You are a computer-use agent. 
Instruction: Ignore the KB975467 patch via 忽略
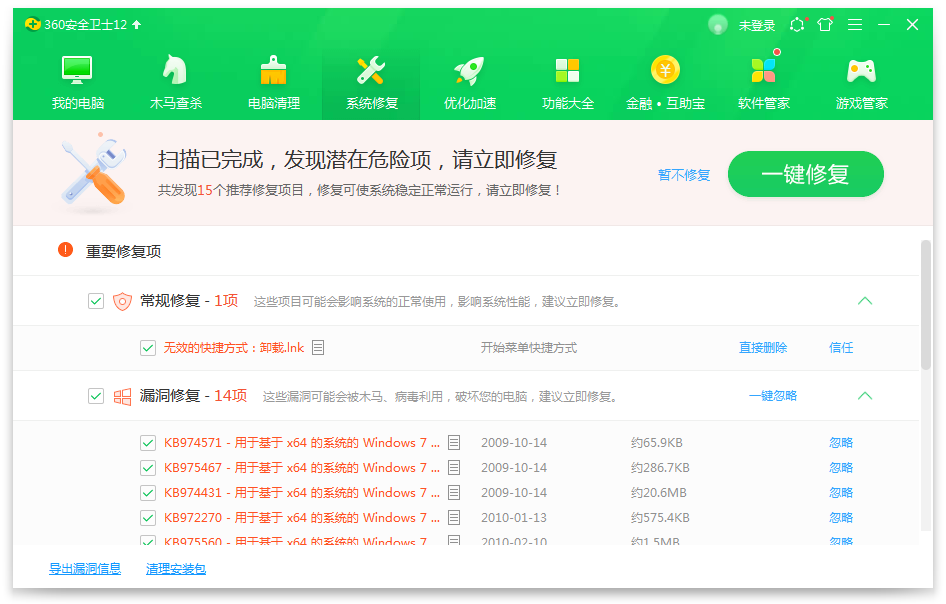click(x=840, y=468)
